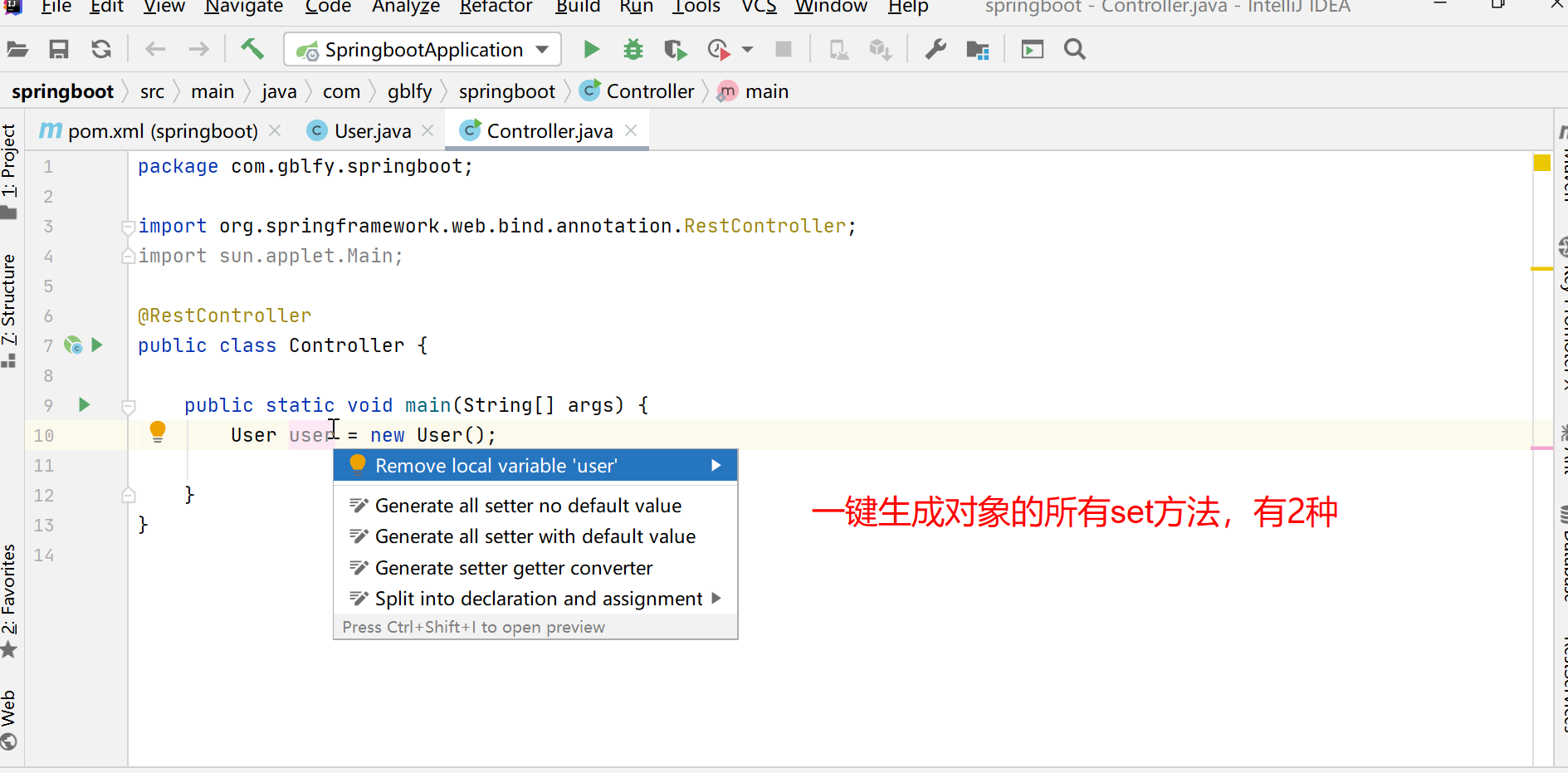Screen dimensions: 1568x773
Task: Open project with the folder icon
Action: click(x=17, y=50)
